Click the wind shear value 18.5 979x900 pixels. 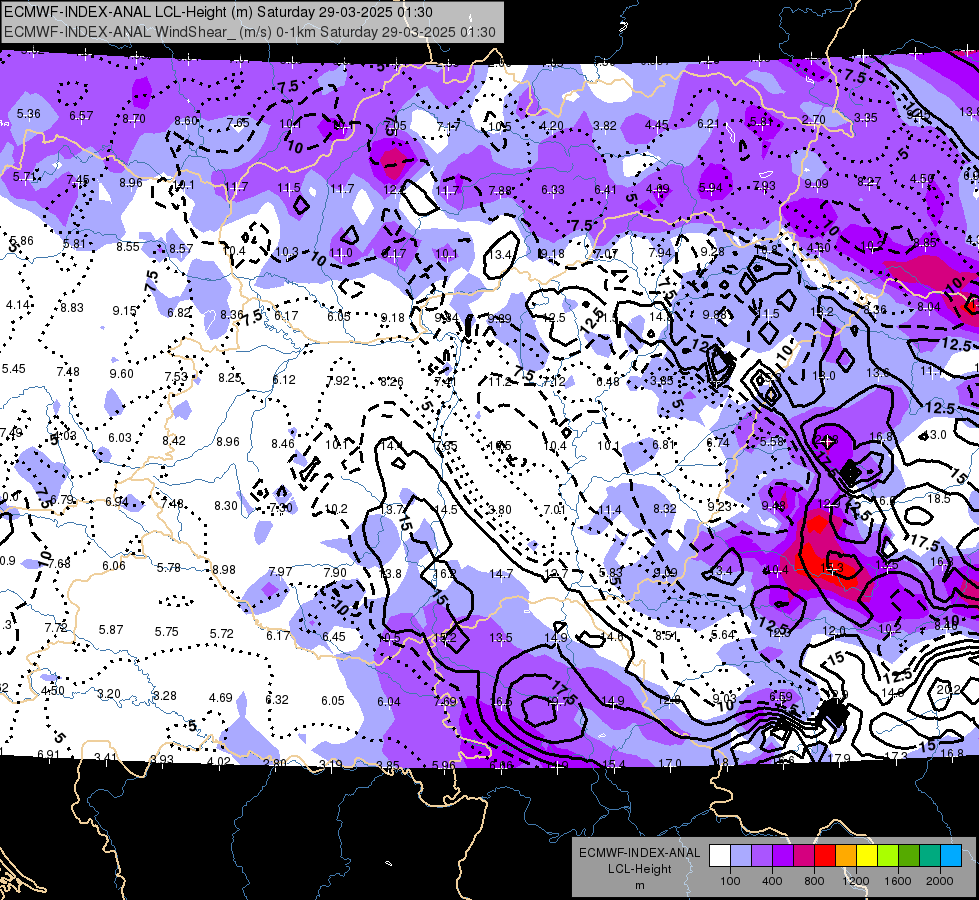click(x=938, y=499)
